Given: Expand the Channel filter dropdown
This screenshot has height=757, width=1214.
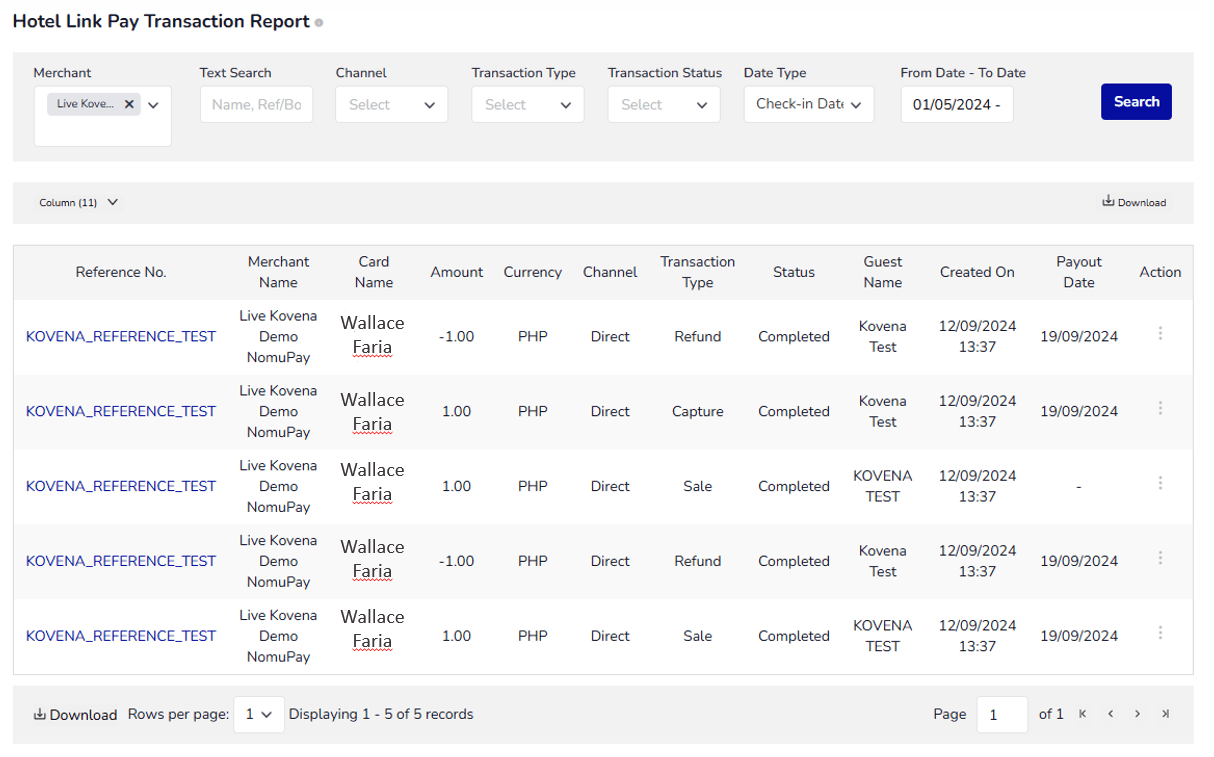Looking at the screenshot, I should point(392,105).
